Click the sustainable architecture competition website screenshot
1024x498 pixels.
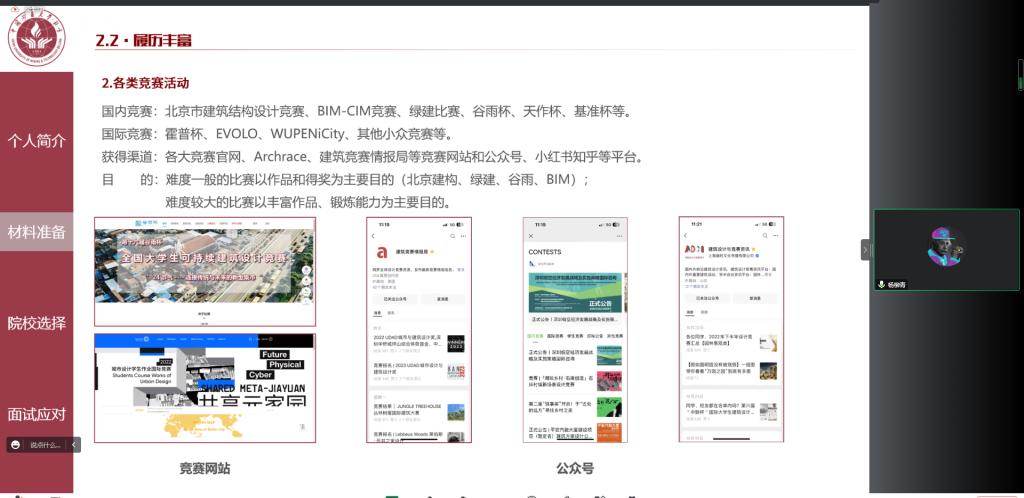(x=205, y=271)
